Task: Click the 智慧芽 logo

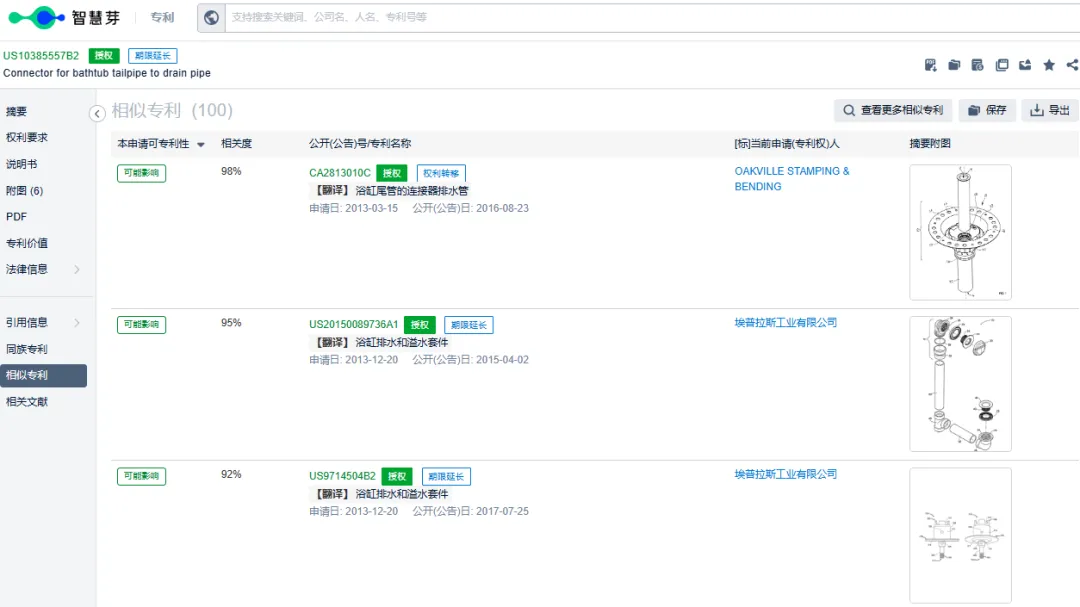Action: pos(64,17)
